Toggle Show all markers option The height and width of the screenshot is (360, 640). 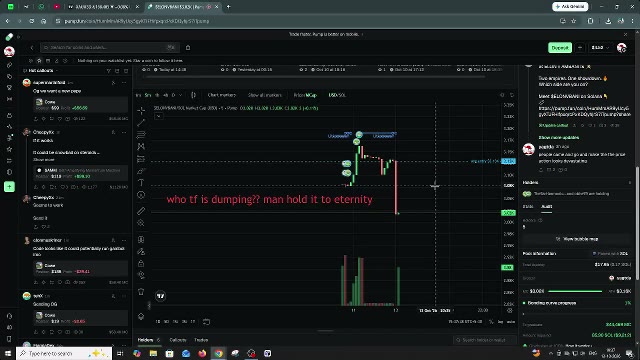pos(265,95)
